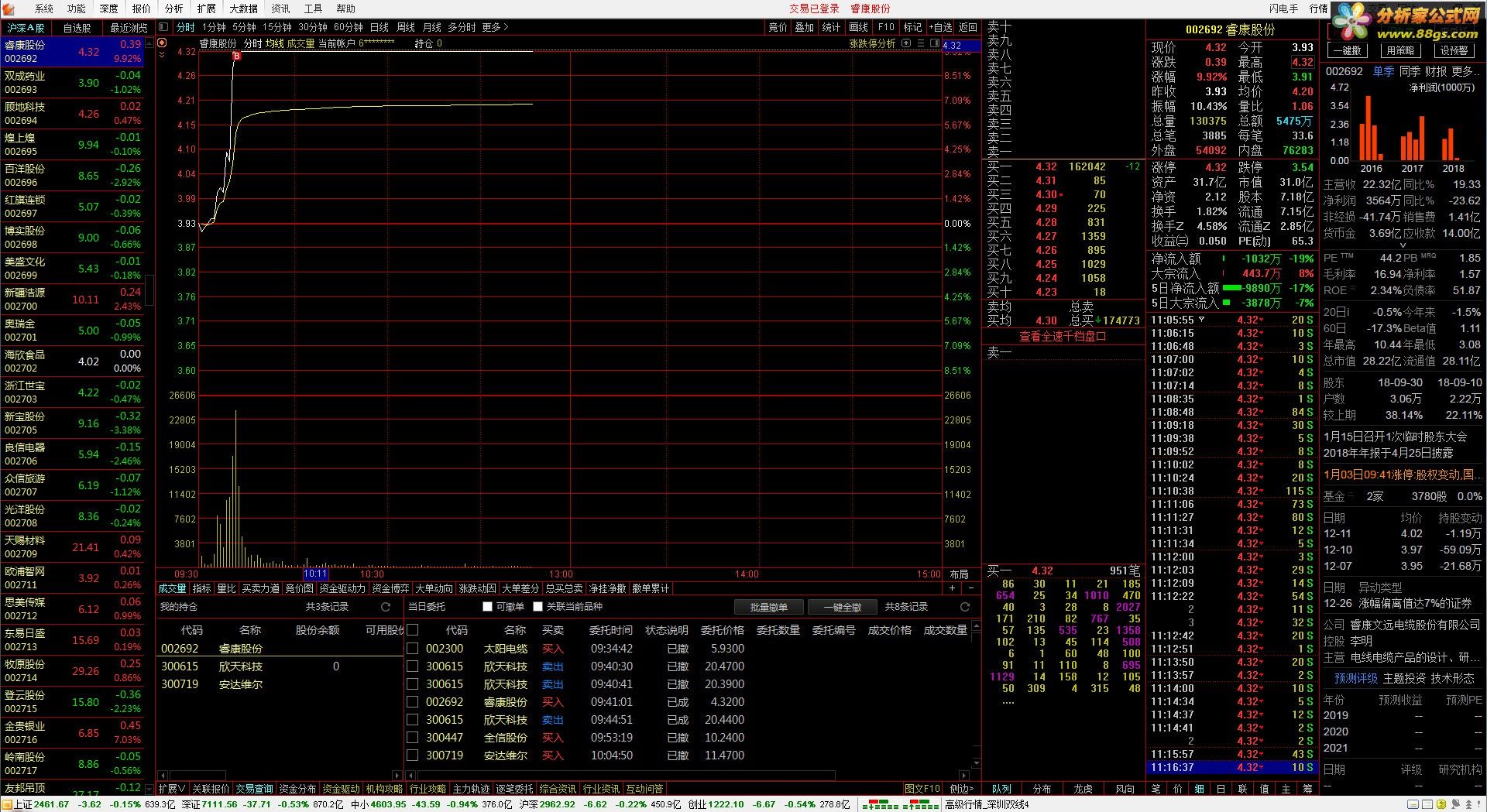Viewport: 1487px width, 812px height.
Task: Click the minus icon on the indicator tab row
Action: click(970, 588)
